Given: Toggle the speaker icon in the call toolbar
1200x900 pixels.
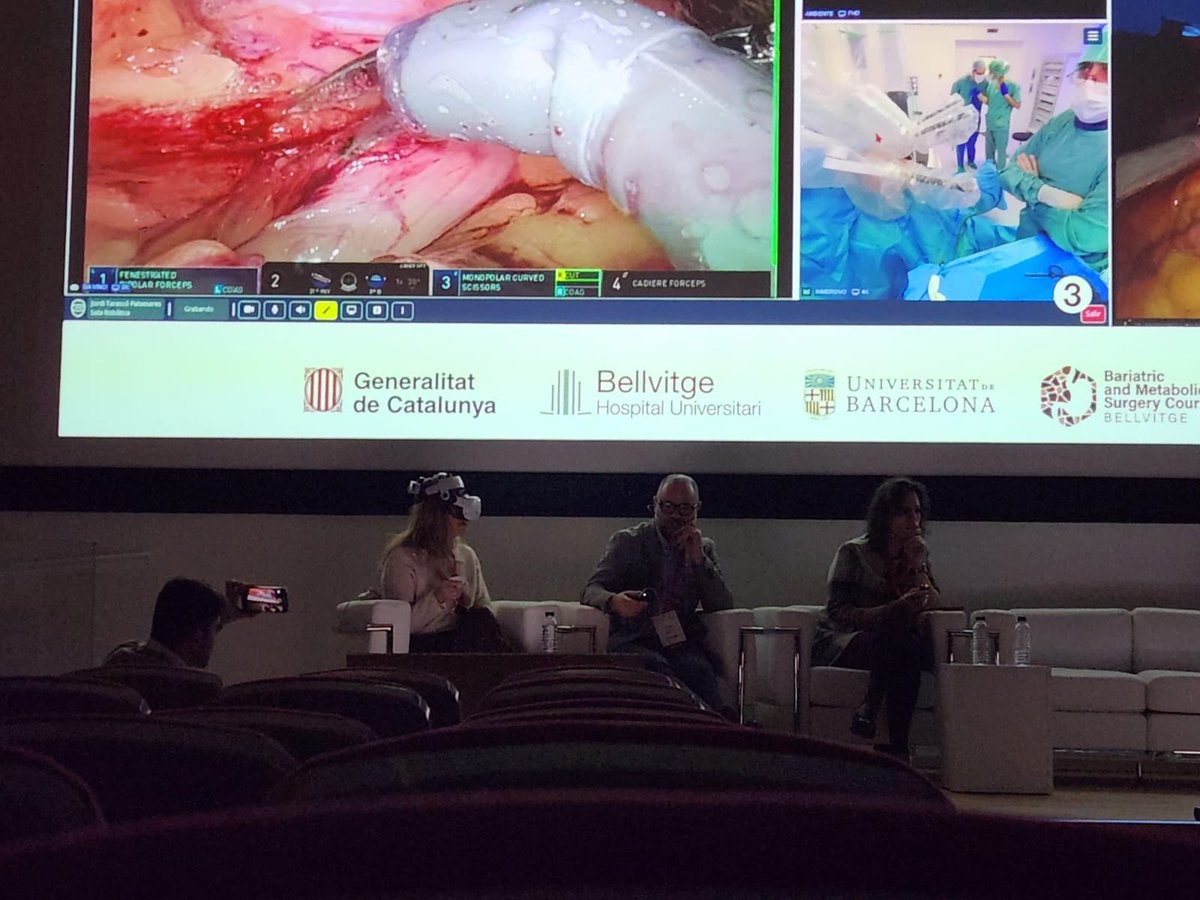Looking at the screenshot, I should [x=300, y=310].
